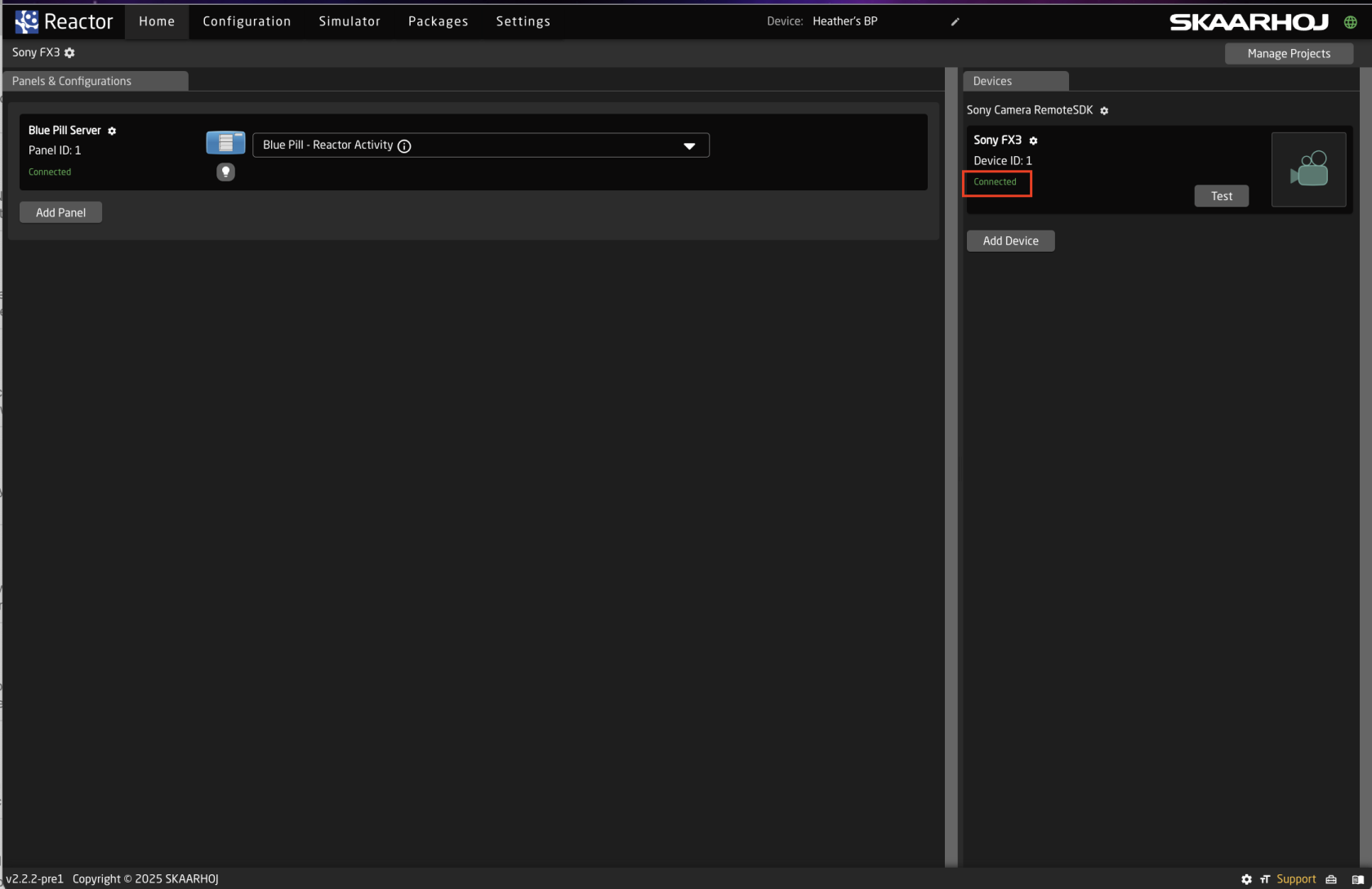Click the Sony FX3 Connected status
Screen dimensions: 1372x889
click(995, 181)
